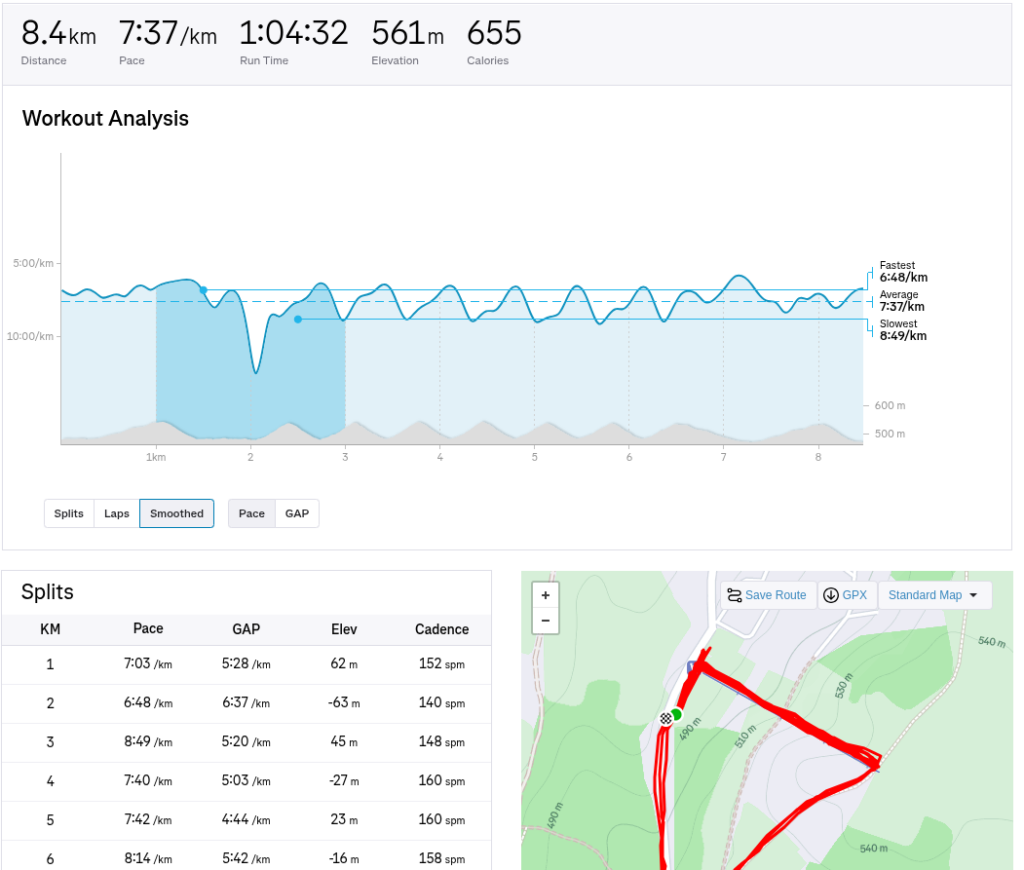The height and width of the screenshot is (870, 1024).
Task: Click the left blue selection handle on the pace chart
Action: point(203,290)
